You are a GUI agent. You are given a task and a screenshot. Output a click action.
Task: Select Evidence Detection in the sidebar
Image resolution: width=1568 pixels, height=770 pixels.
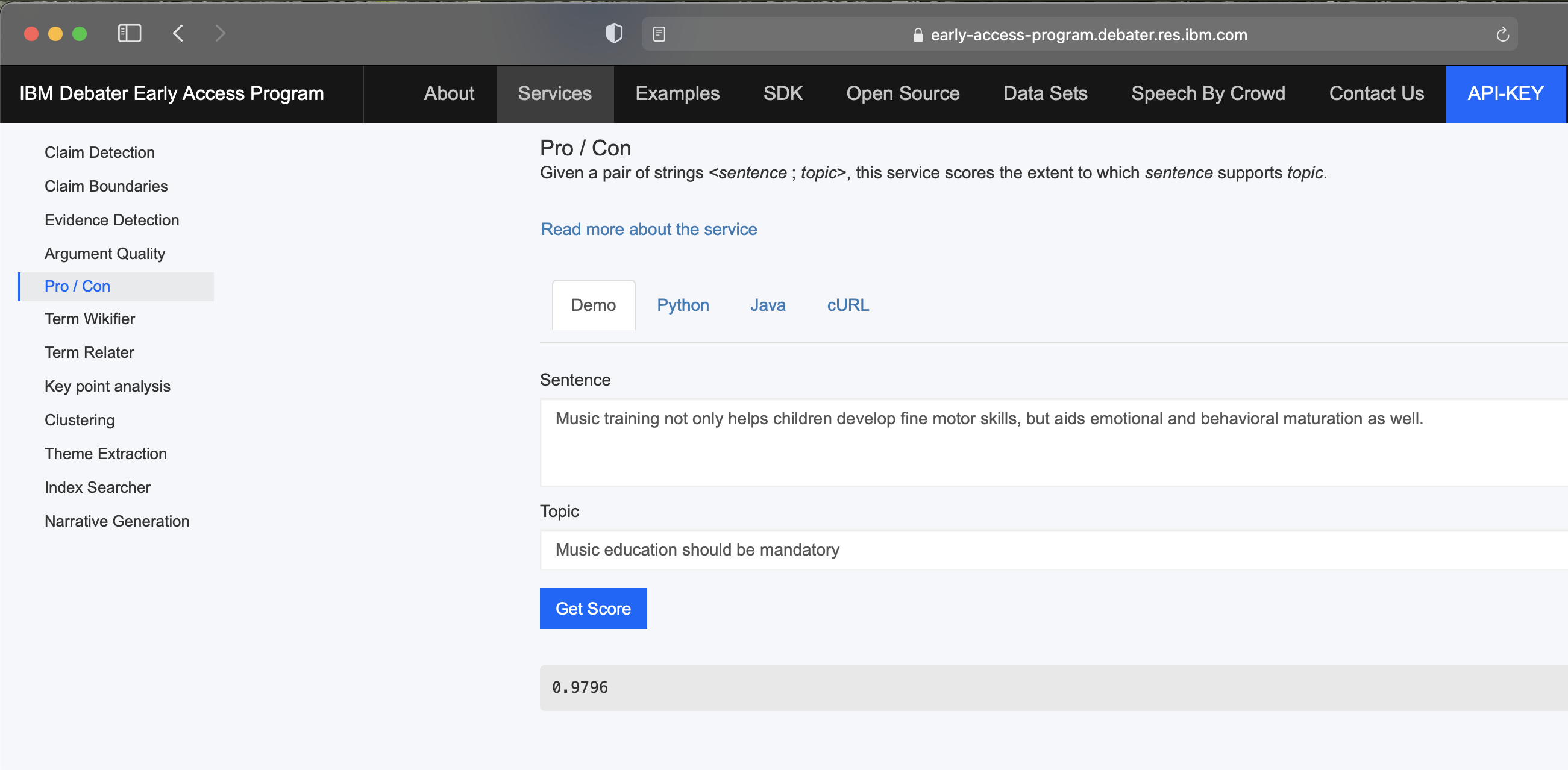click(x=112, y=220)
